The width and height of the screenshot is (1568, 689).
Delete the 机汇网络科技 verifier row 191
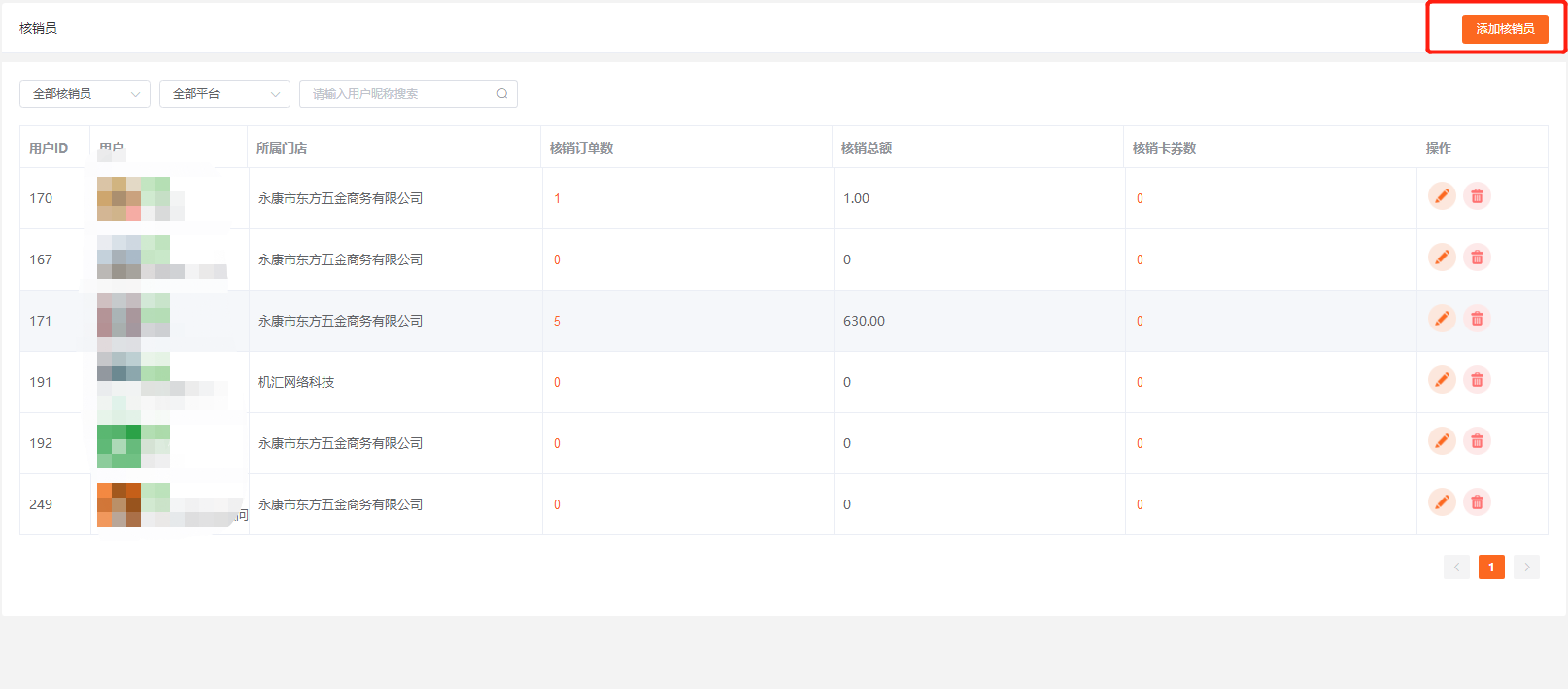click(x=1477, y=380)
